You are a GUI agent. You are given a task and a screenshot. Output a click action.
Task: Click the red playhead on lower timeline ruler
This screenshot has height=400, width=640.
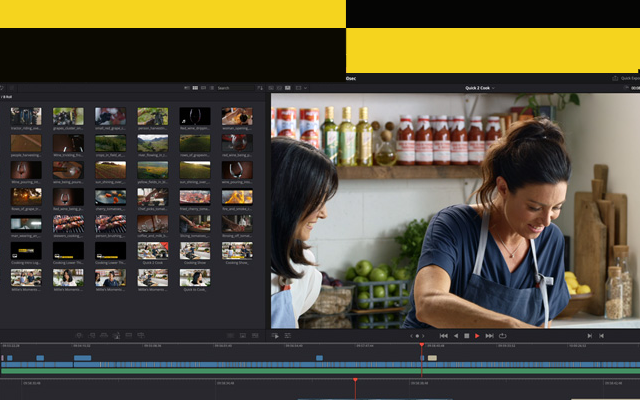355,381
